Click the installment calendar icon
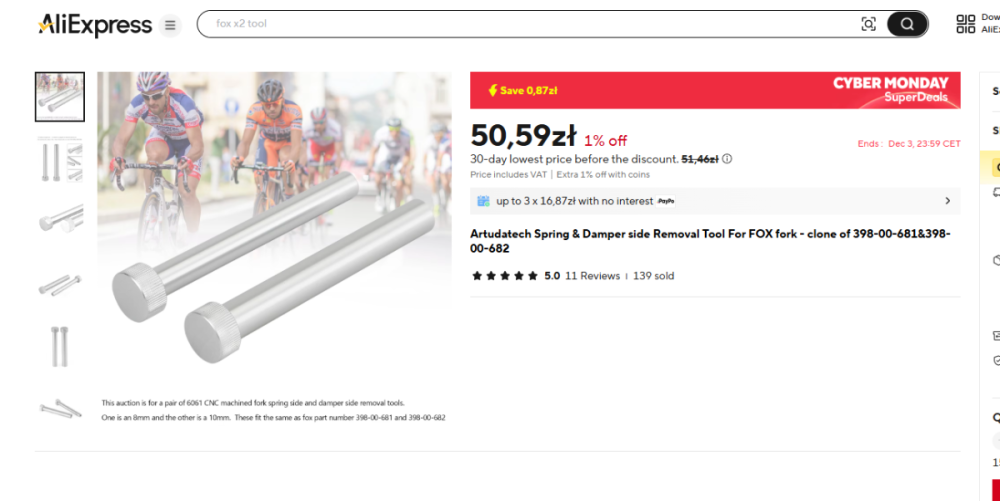 [x=484, y=201]
